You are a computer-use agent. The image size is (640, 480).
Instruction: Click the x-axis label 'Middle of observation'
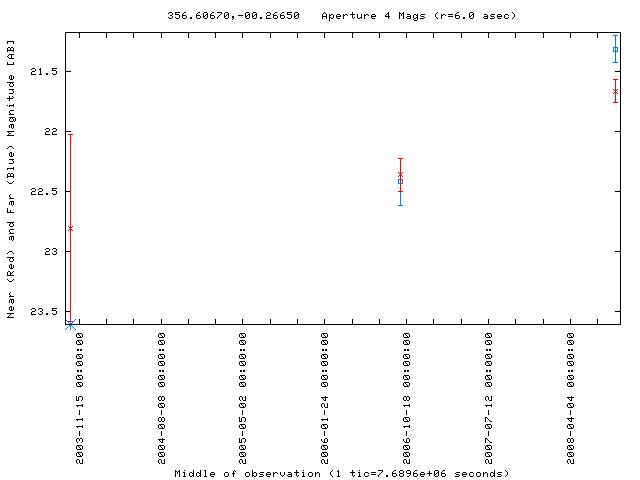[x=247, y=473]
